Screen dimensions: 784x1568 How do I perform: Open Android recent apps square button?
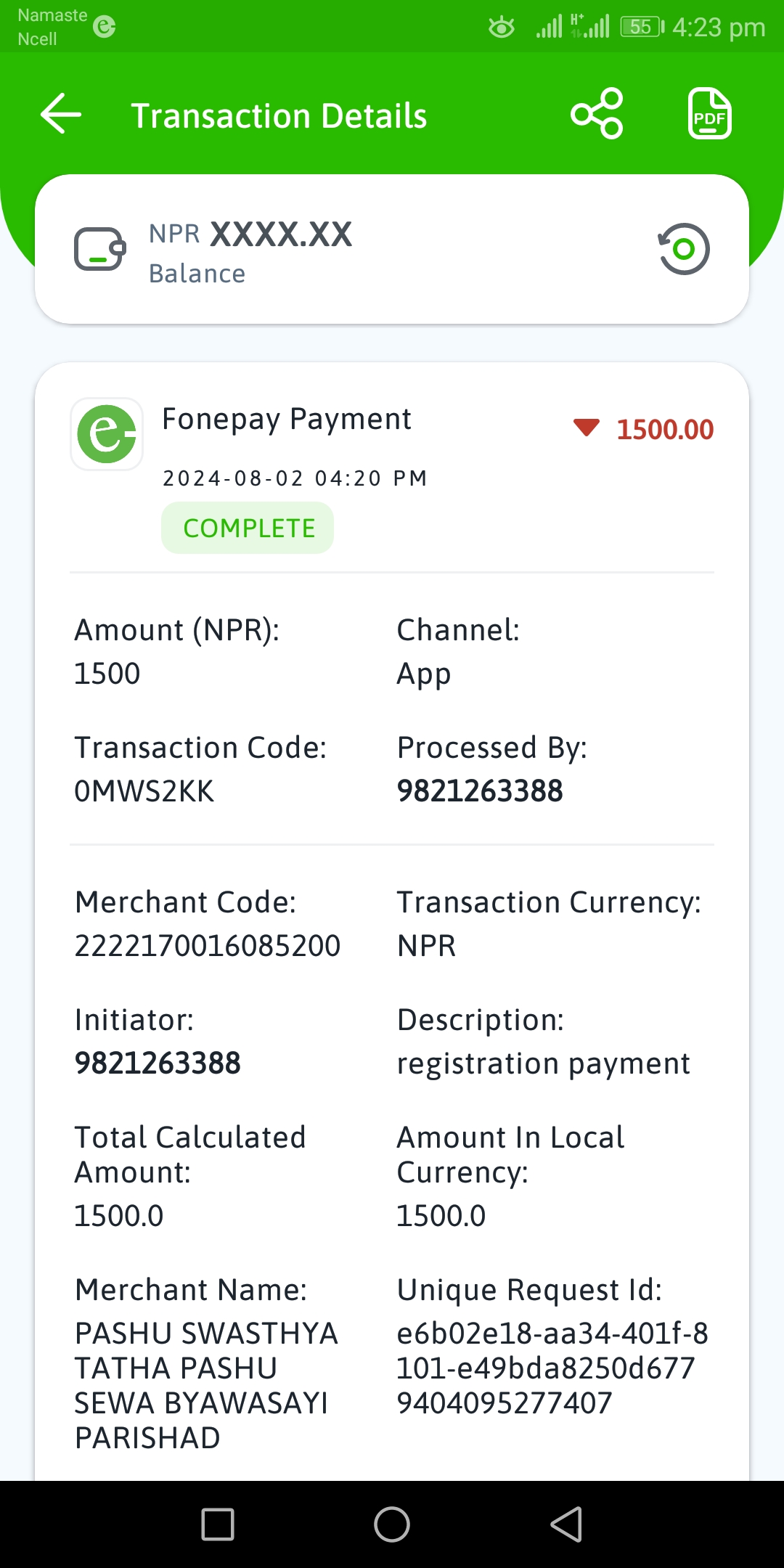pyautogui.click(x=218, y=1524)
